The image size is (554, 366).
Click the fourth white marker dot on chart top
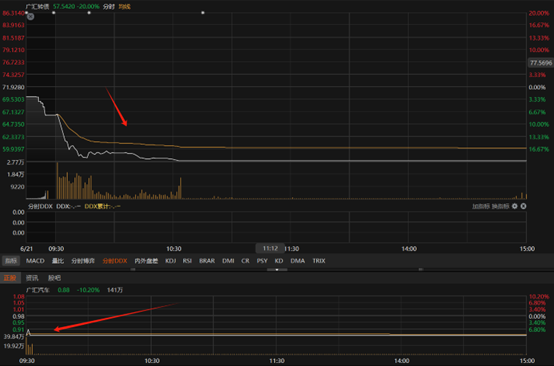[203, 13]
